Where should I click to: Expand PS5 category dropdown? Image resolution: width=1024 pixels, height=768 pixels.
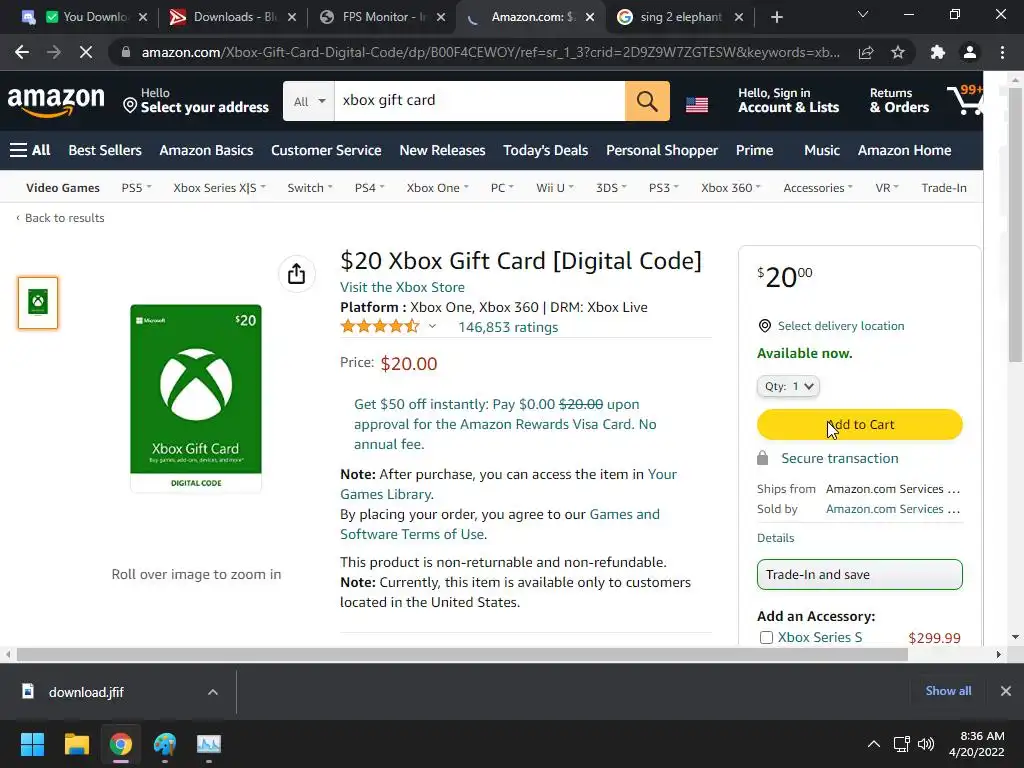136,187
